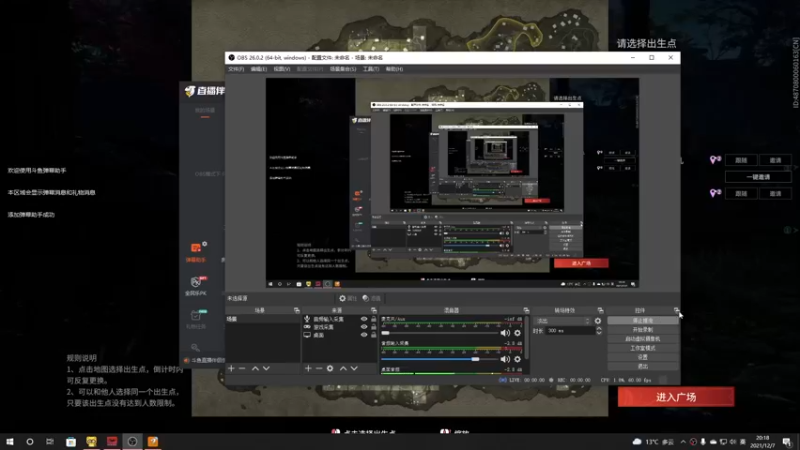This screenshot has width=800, height=450.
Task: Click the 停止推流 button in OBS controls
Action: click(x=643, y=320)
